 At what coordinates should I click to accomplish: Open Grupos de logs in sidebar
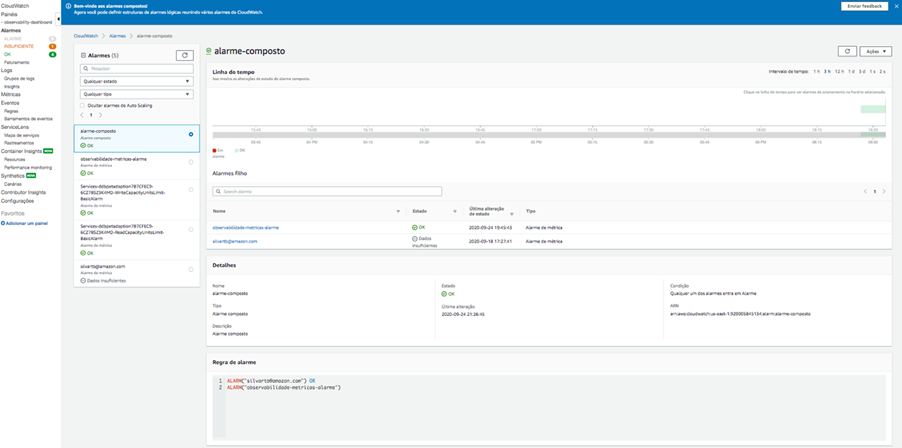19,78
